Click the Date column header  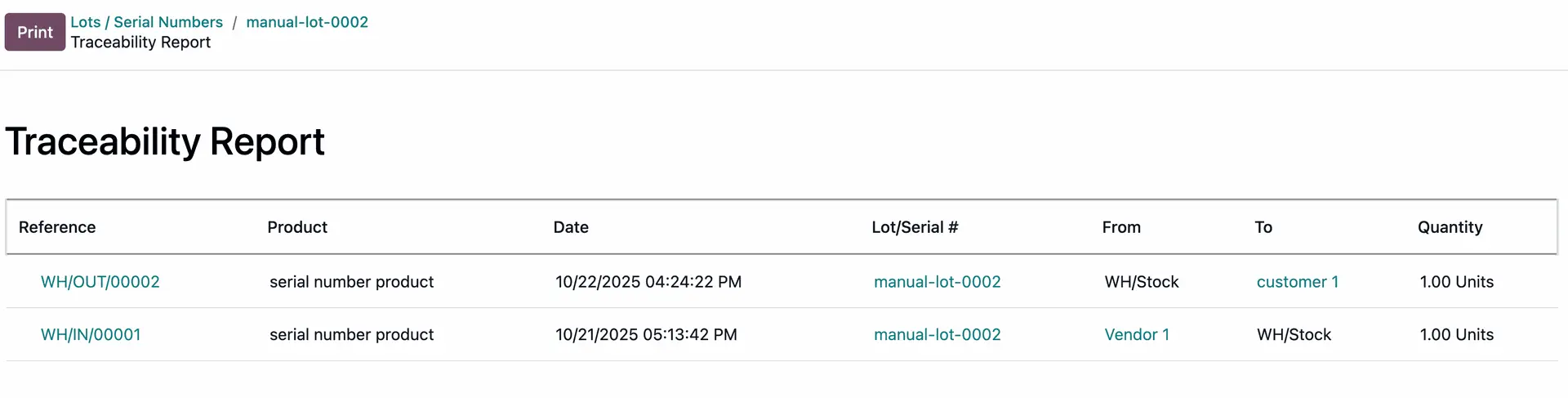click(x=571, y=227)
